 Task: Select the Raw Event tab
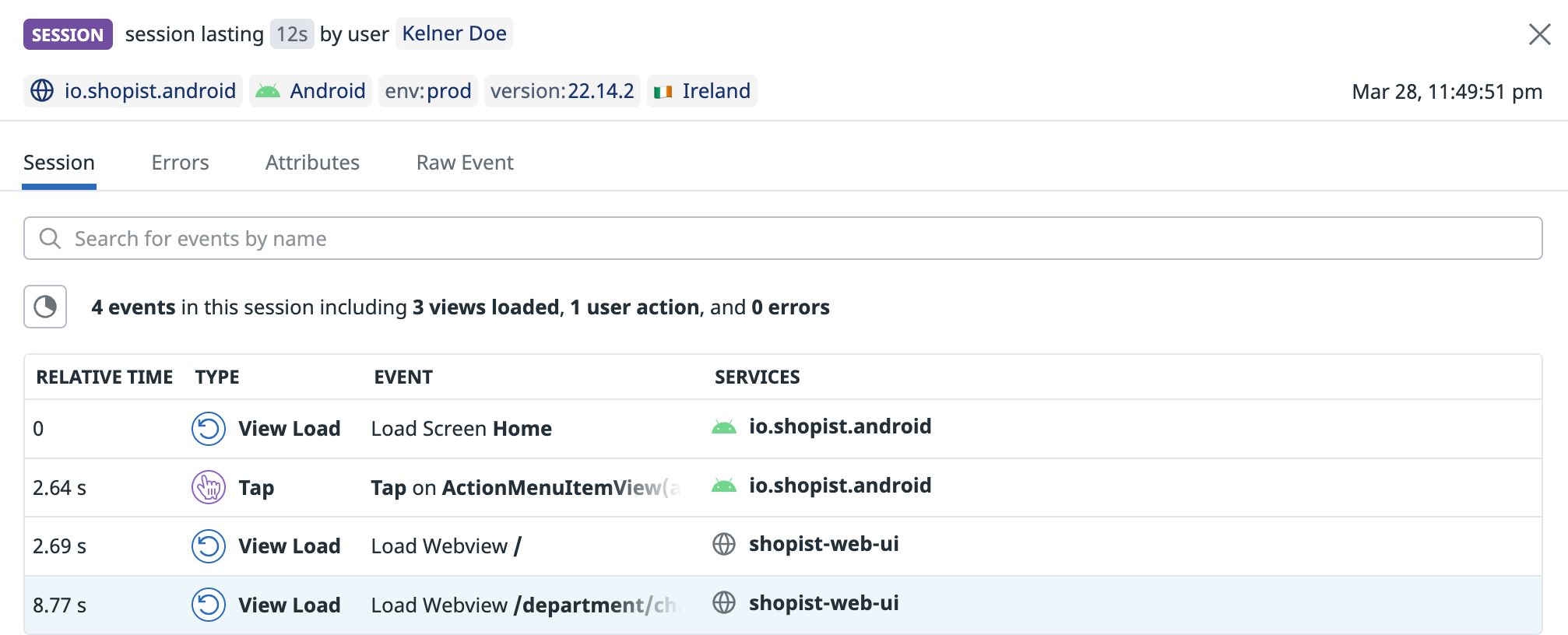pos(465,163)
